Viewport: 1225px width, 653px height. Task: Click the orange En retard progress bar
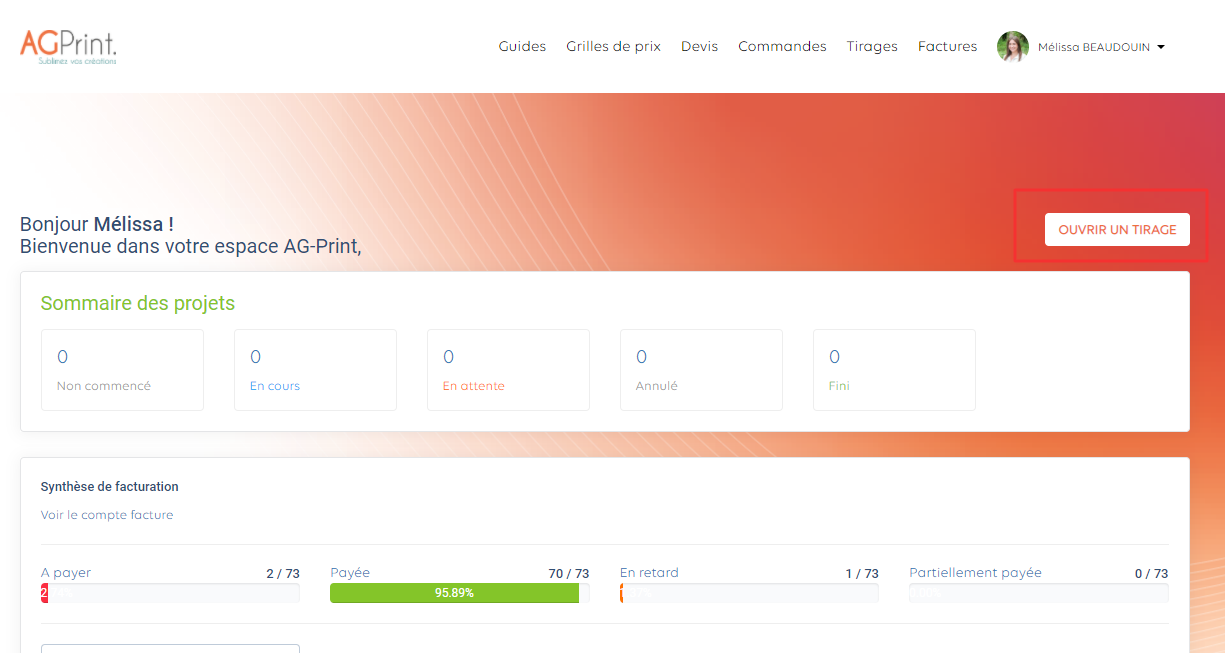click(749, 593)
